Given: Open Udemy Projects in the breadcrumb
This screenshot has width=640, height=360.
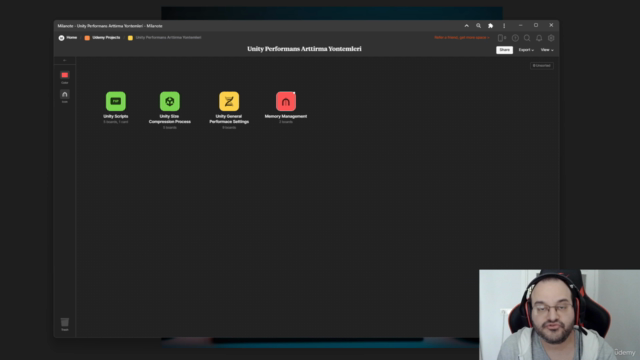Looking at the screenshot, I should pyautogui.click(x=106, y=38).
